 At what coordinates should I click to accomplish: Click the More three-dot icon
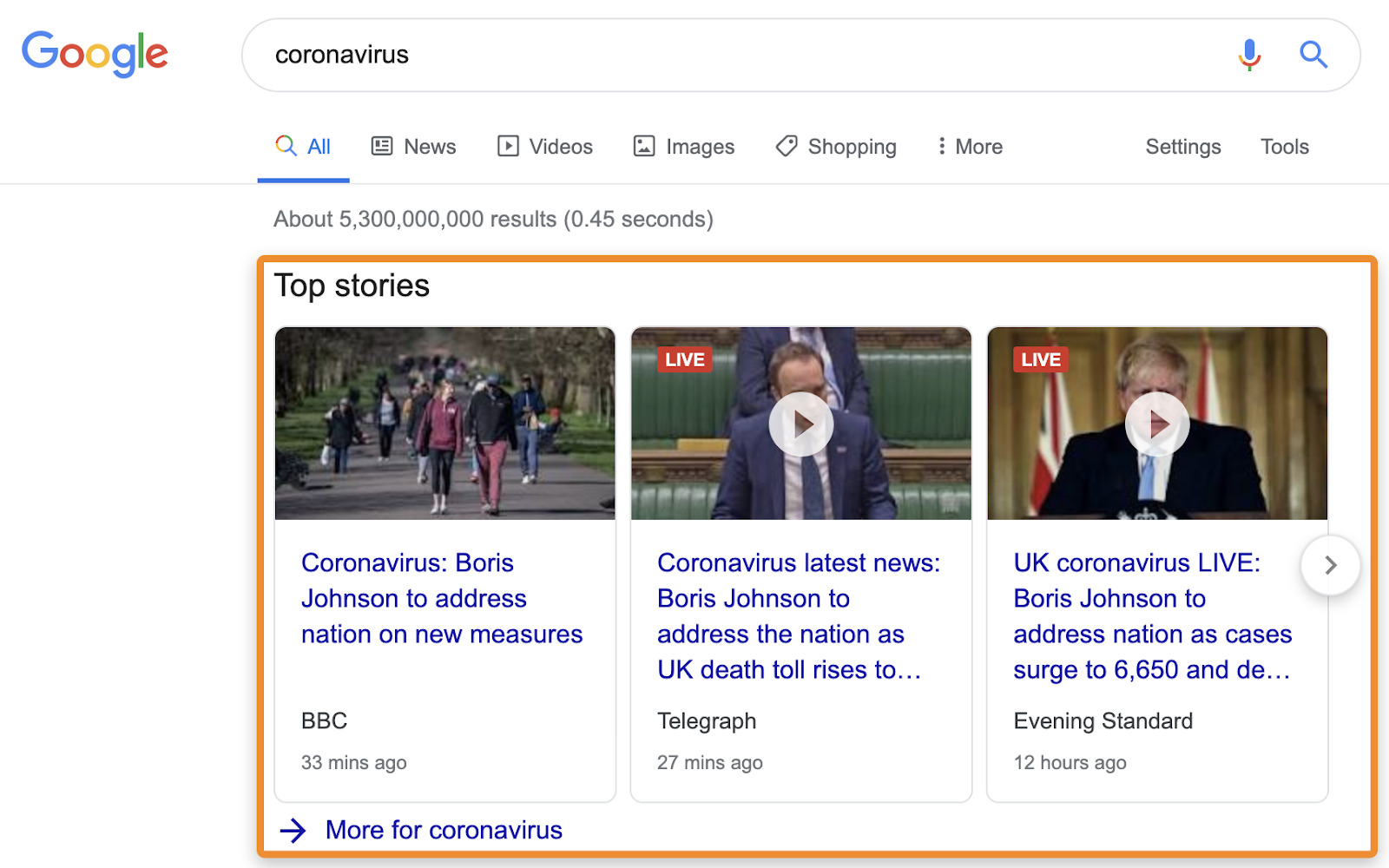(x=941, y=146)
